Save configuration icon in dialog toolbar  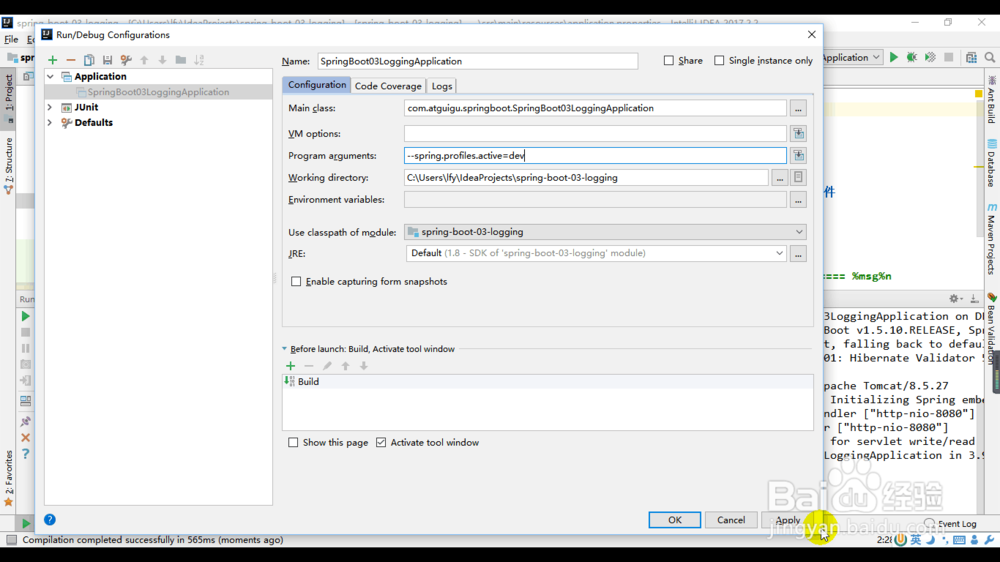[107, 60]
